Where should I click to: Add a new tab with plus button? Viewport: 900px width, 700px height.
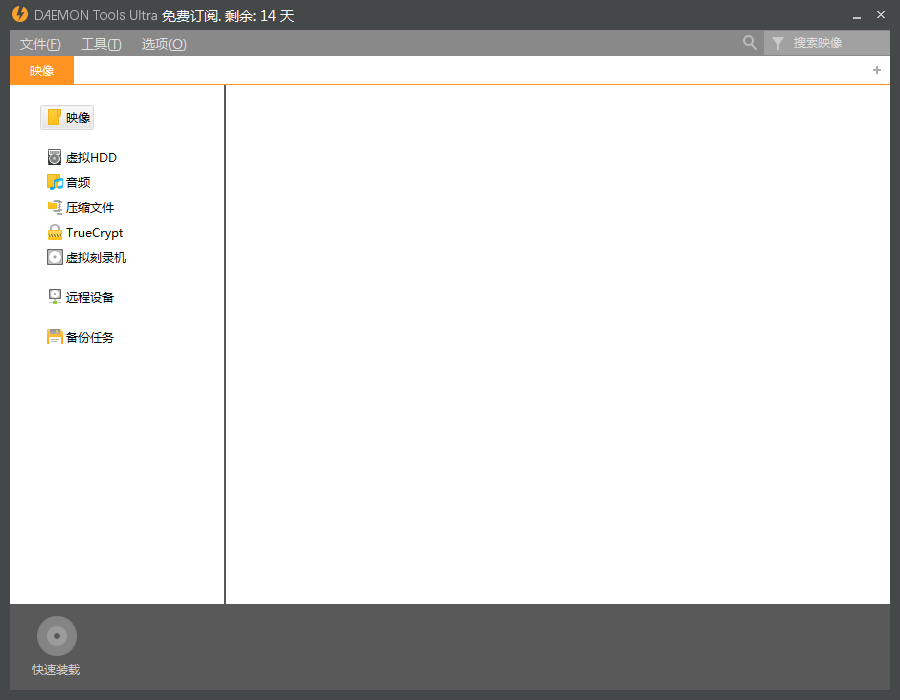[877, 70]
